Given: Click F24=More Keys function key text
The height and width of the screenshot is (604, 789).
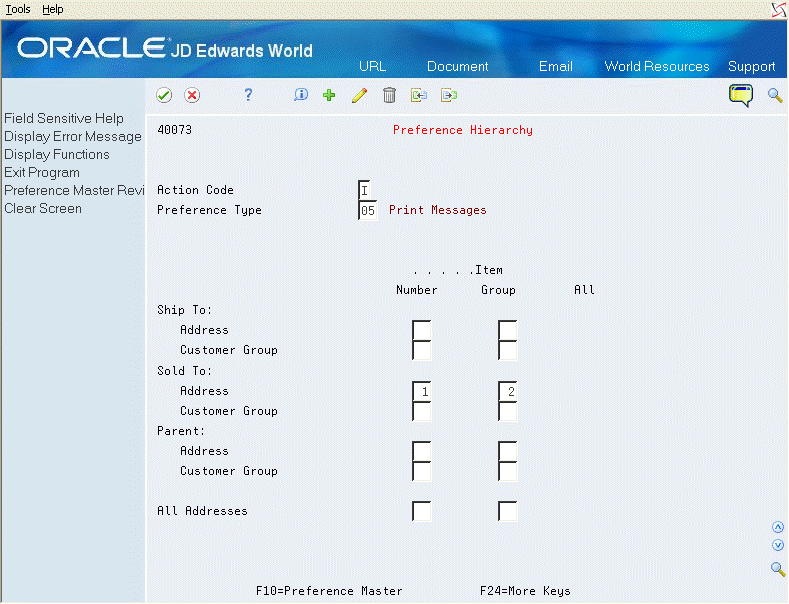Looking at the screenshot, I should tap(525, 591).
